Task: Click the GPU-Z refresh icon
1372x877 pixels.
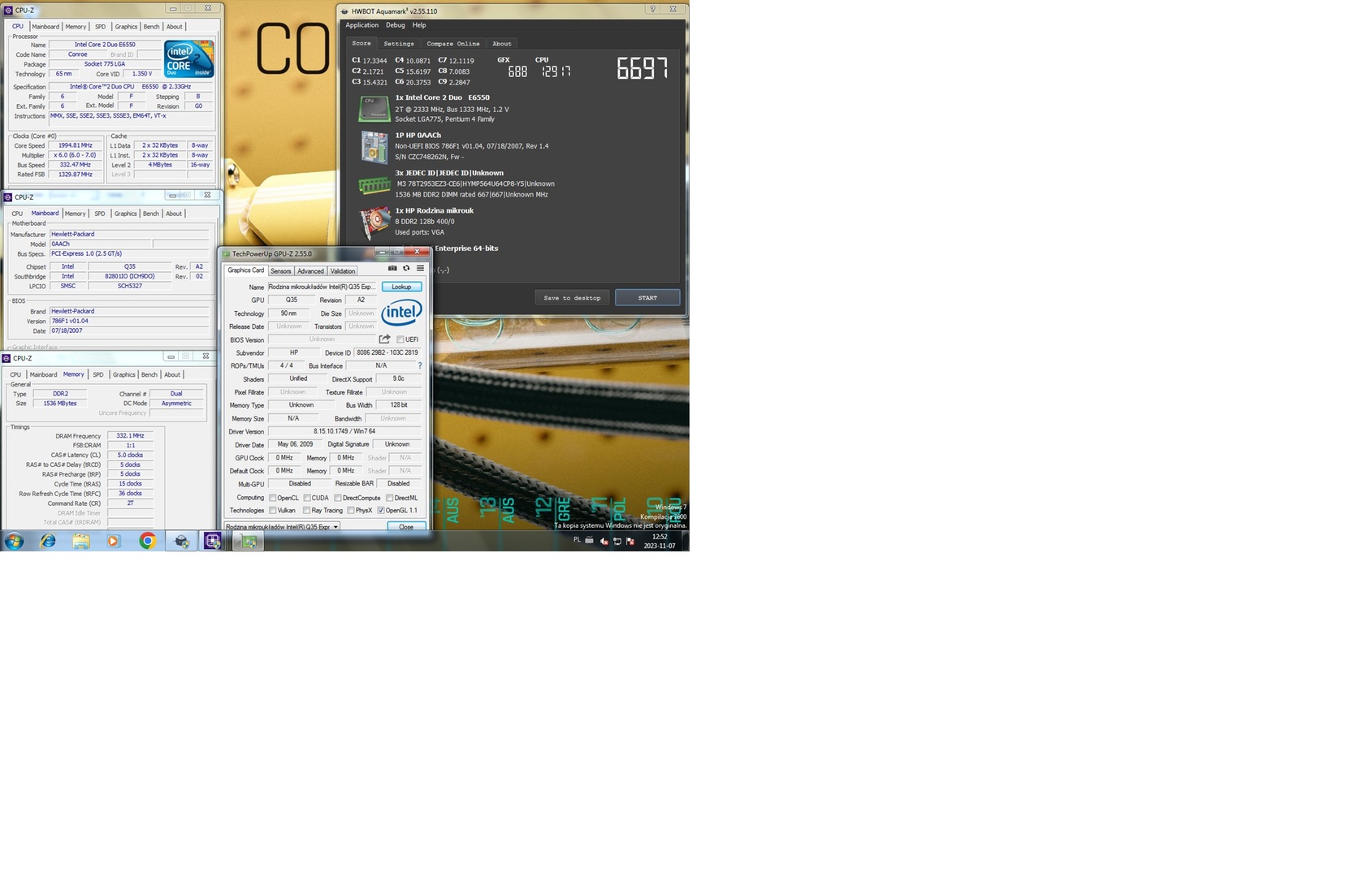Action: point(406,268)
